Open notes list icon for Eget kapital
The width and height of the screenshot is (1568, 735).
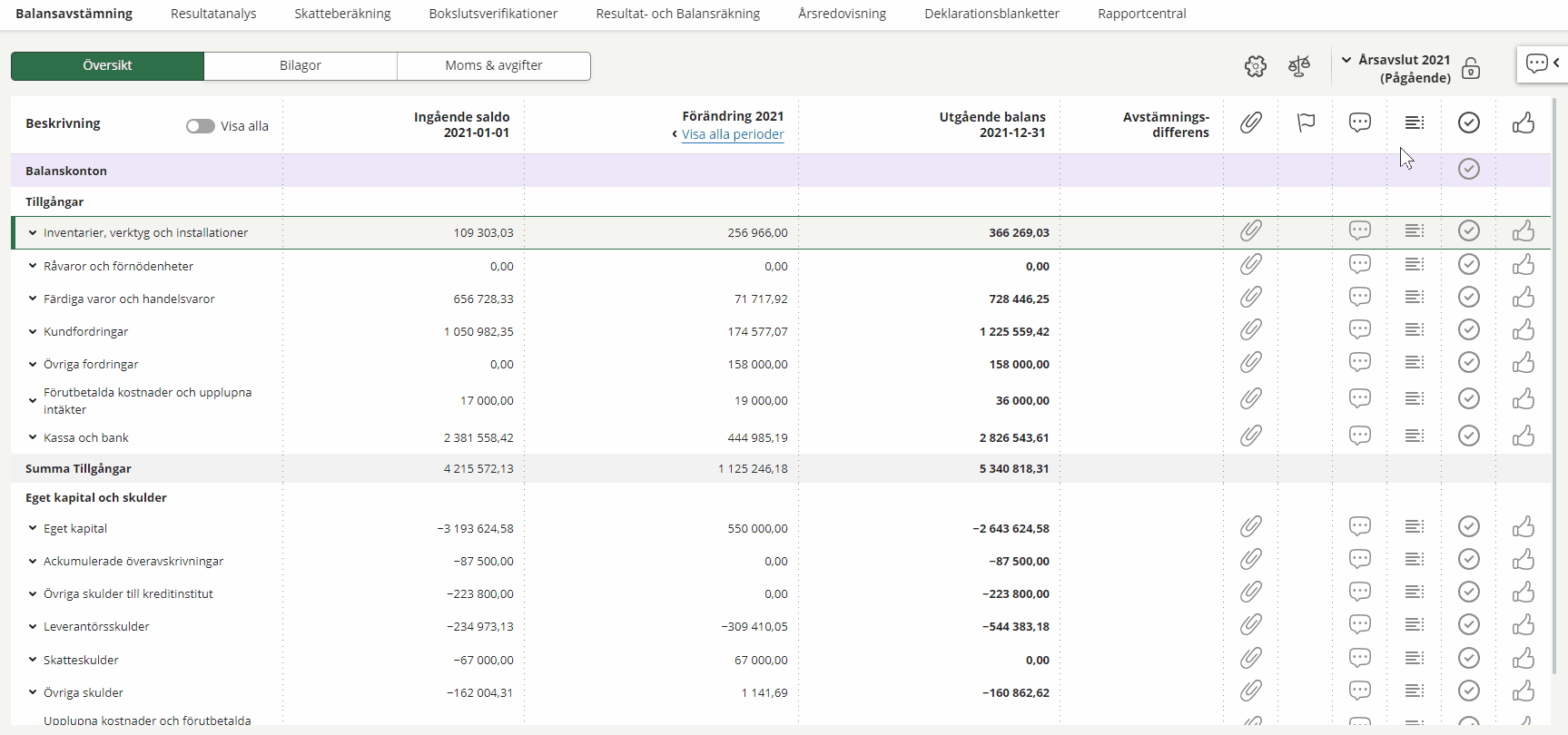tap(1414, 527)
